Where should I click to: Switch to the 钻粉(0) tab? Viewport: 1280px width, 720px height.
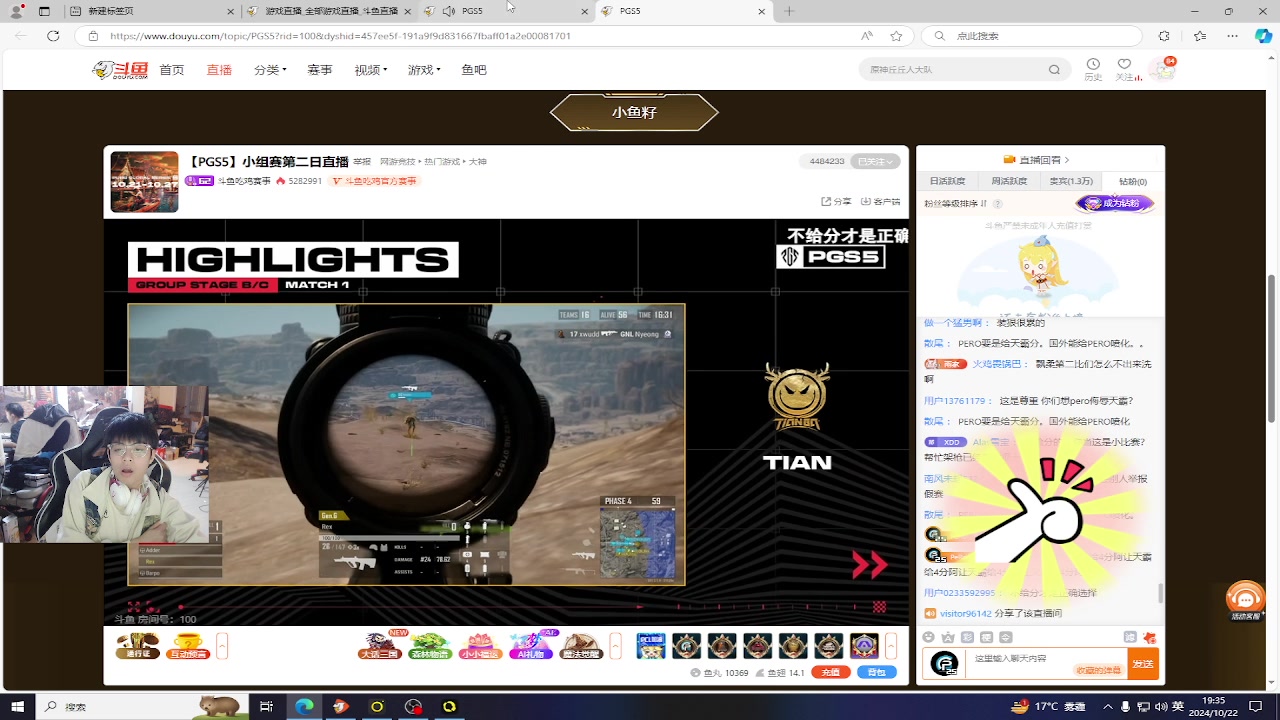coord(1133,181)
